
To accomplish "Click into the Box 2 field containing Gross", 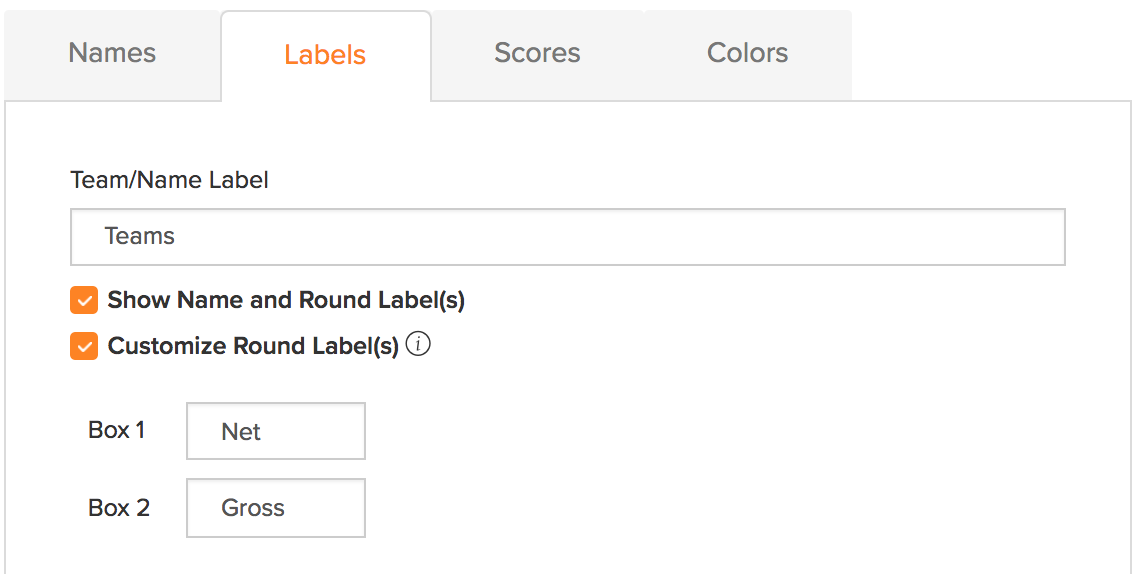I will [x=276, y=508].
